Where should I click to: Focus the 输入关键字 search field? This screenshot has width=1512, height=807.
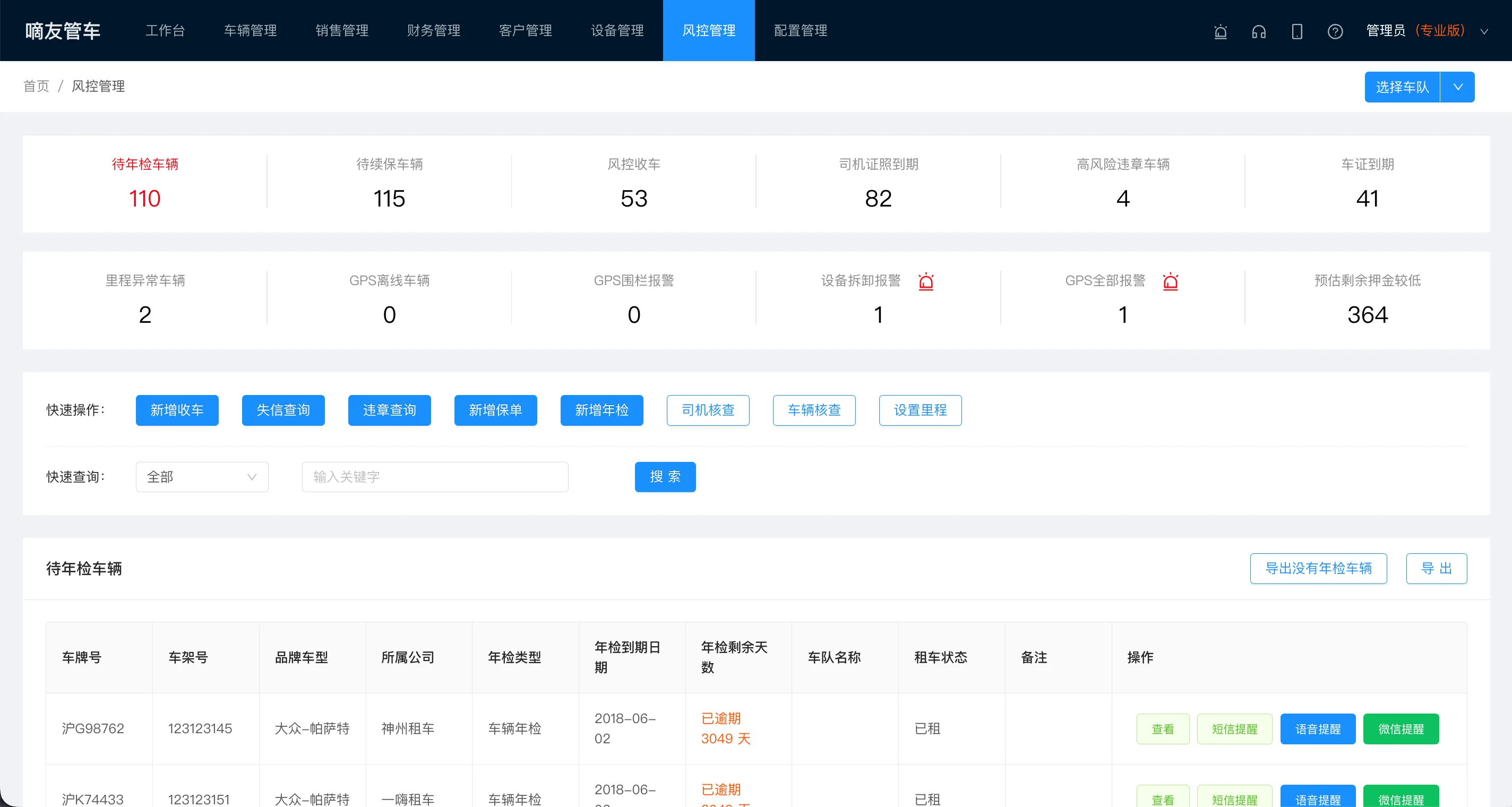pyautogui.click(x=435, y=477)
